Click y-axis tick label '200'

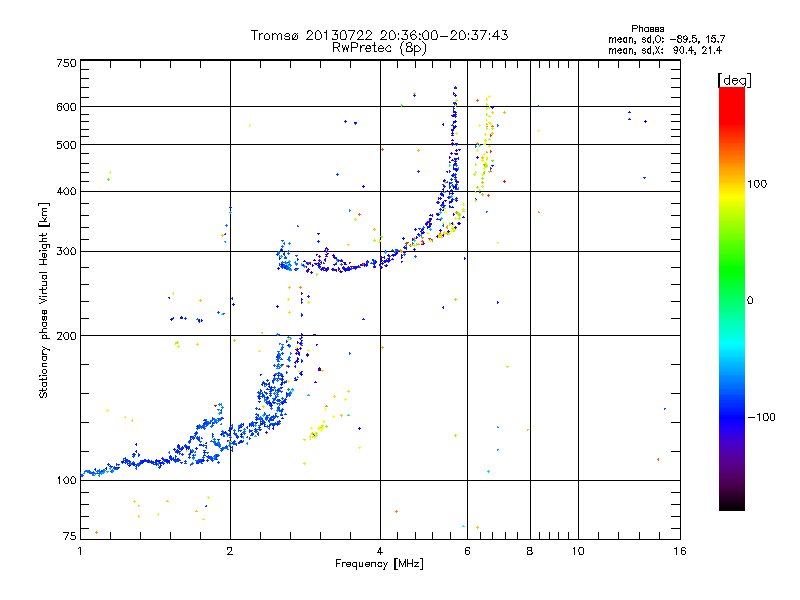(x=66, y=336)
